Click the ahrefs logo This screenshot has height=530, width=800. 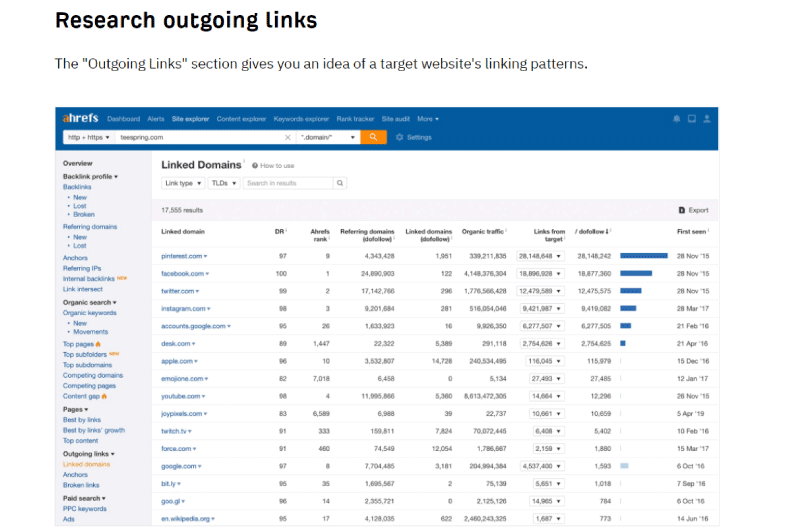tap(80, 118)
